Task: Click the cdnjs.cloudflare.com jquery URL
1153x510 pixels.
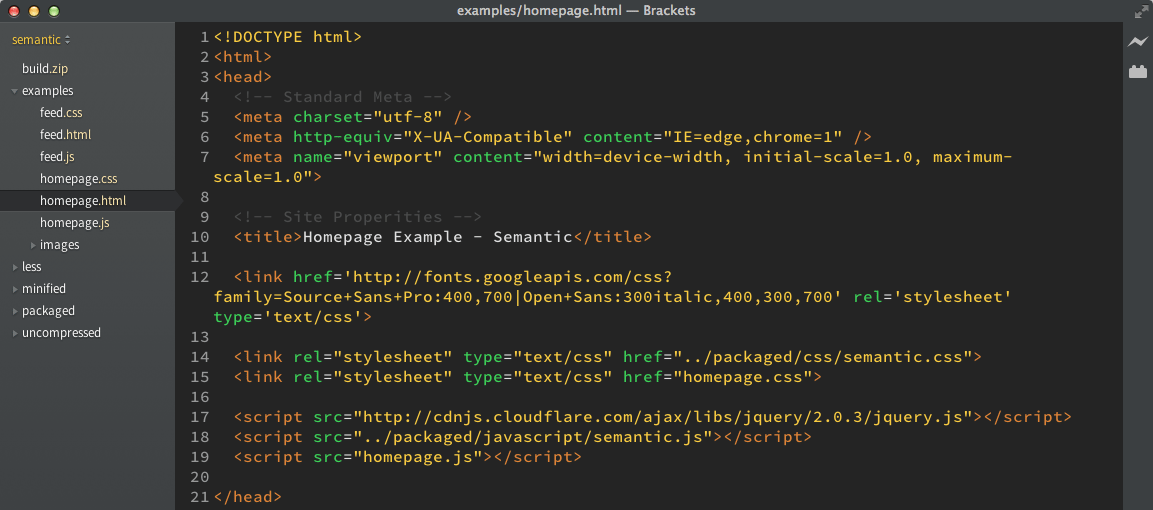Action: [663, 417]
